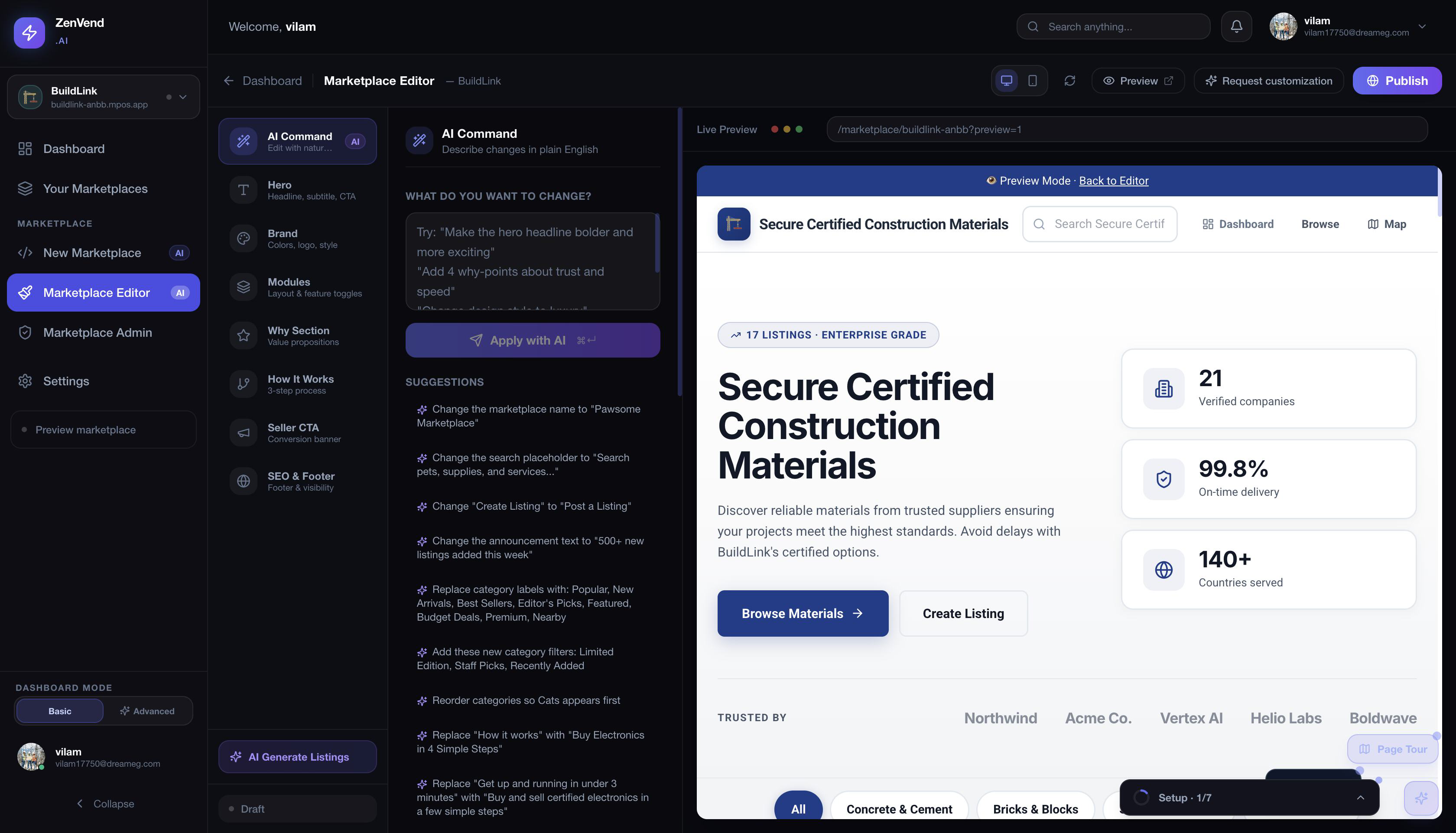Click the On-time delivery shield icon
Viewport: 1456px width, 833px height.
point(1163,479)
